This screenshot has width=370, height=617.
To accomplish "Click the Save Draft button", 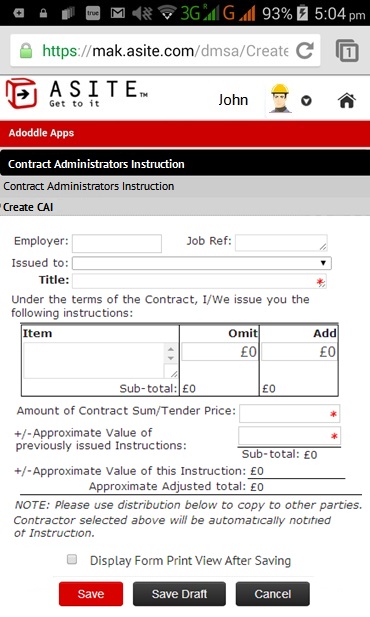I will pyautogui.click(x=179, y=594).
